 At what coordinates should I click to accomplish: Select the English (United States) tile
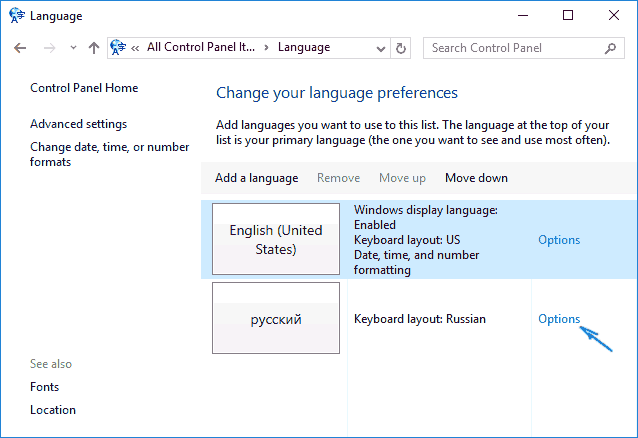pos(276,239)
